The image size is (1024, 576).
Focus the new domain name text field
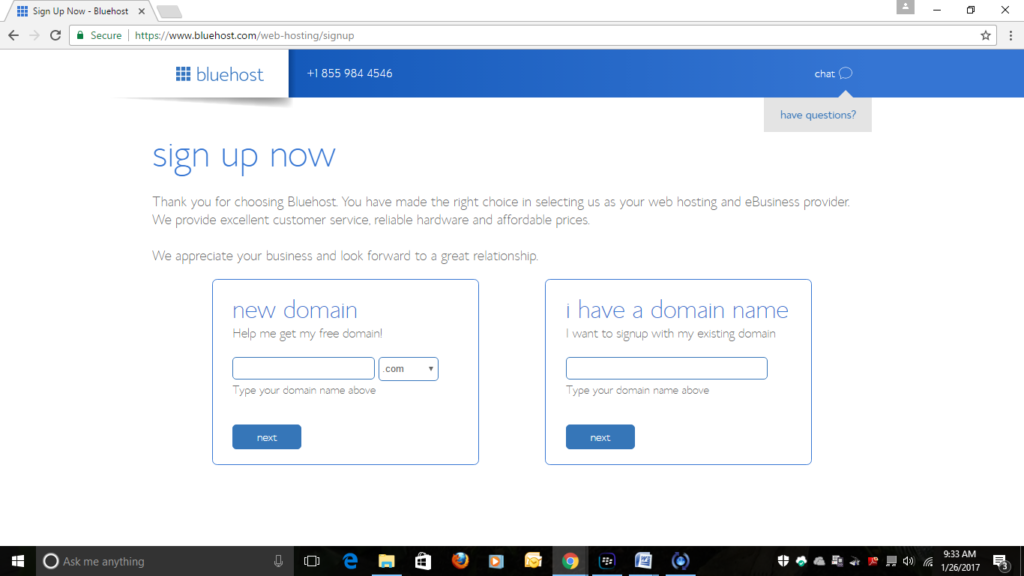303,369
